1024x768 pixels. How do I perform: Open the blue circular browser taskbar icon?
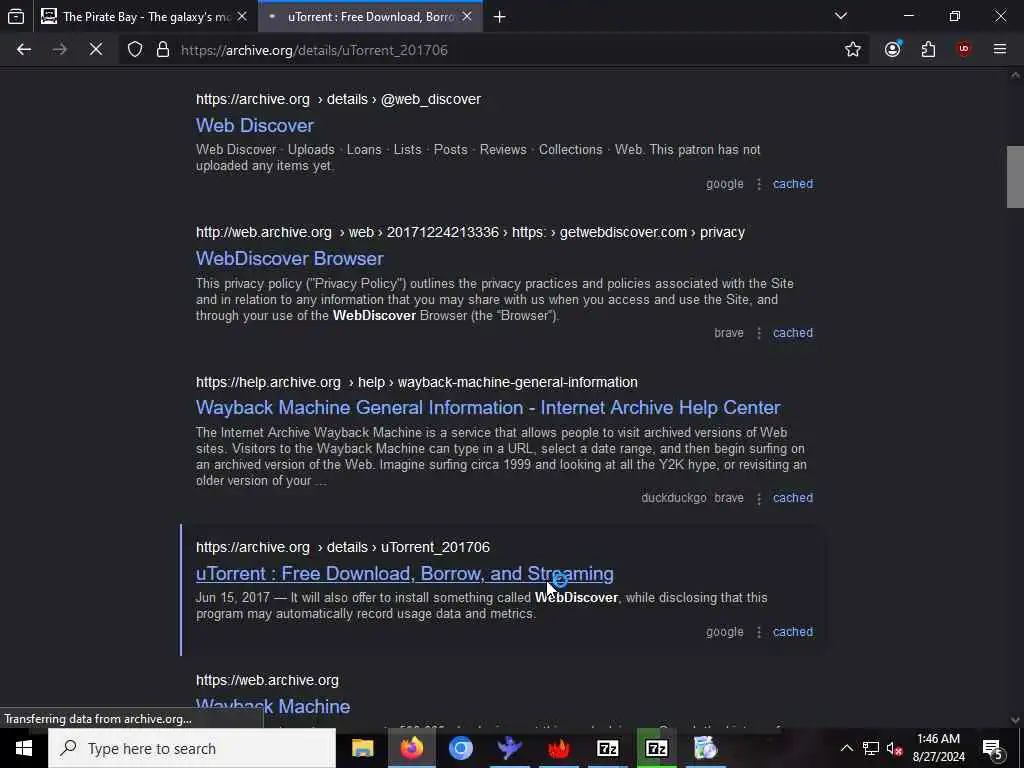[x=460, y=748]
